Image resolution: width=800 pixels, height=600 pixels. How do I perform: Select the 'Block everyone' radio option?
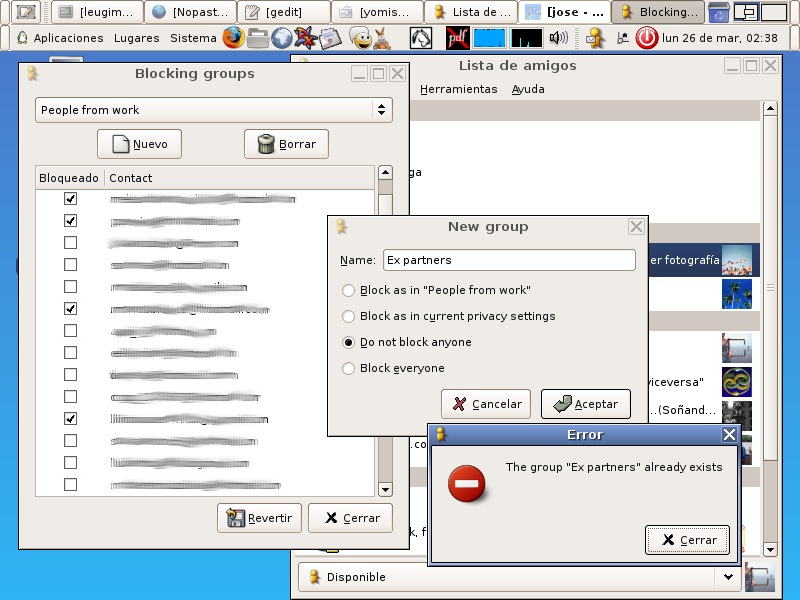349,368
